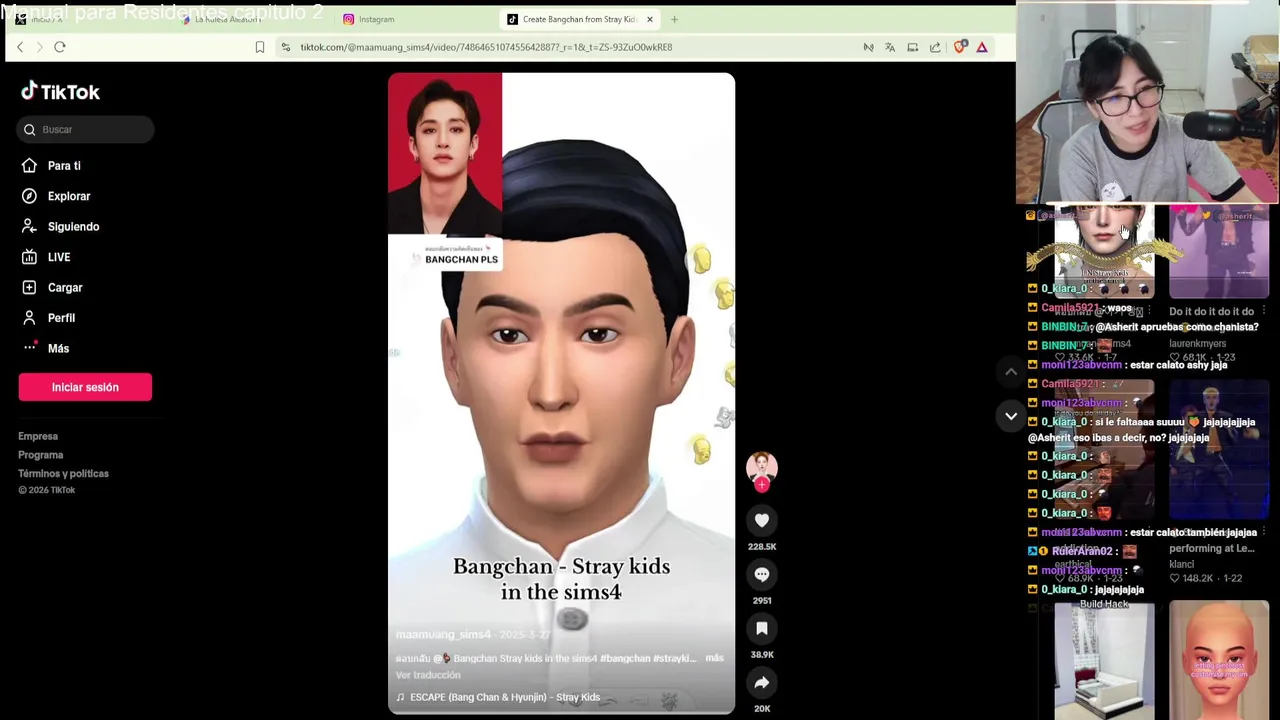
Task: Click the Brave Rewards triangle icon
Action: coord(982,47)
